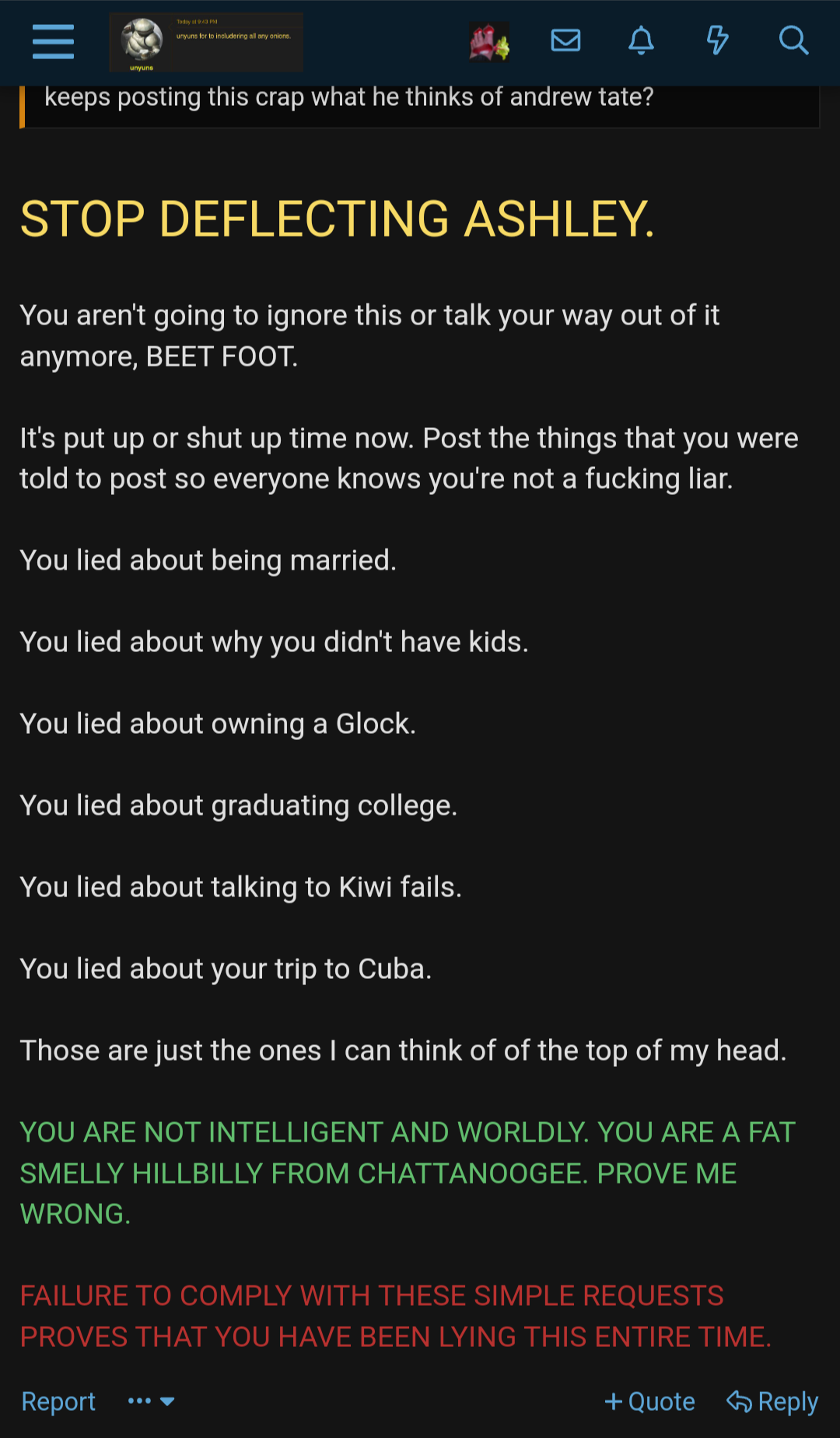This screenshot has width=840, height=1438.
Task: Tap the quoted andrew tate message block
Action: (419, 106)
